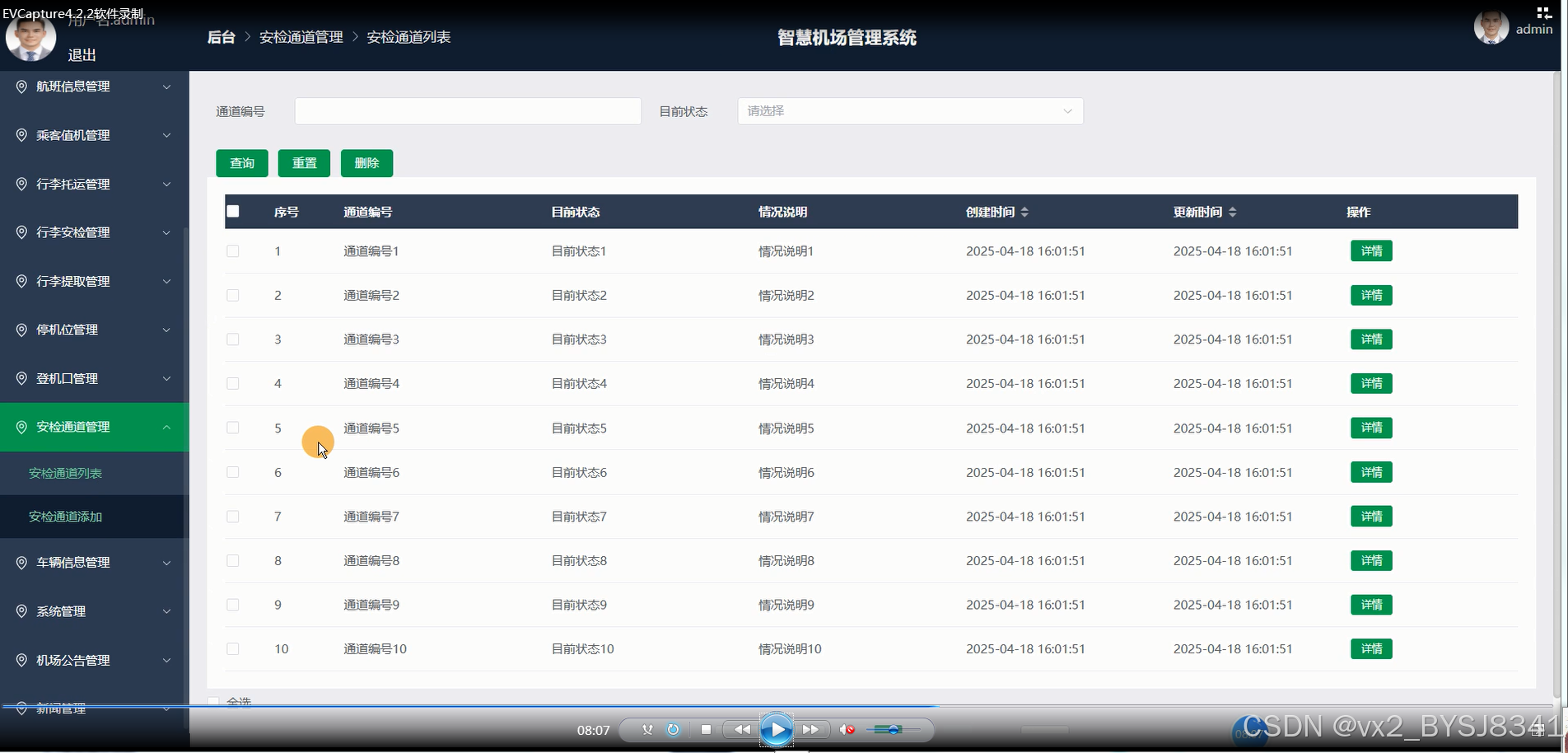Check the row checkbox for 通道编号7
Image resolution: width=1568 pixels, height=753 pixels.
click(233, 517)
